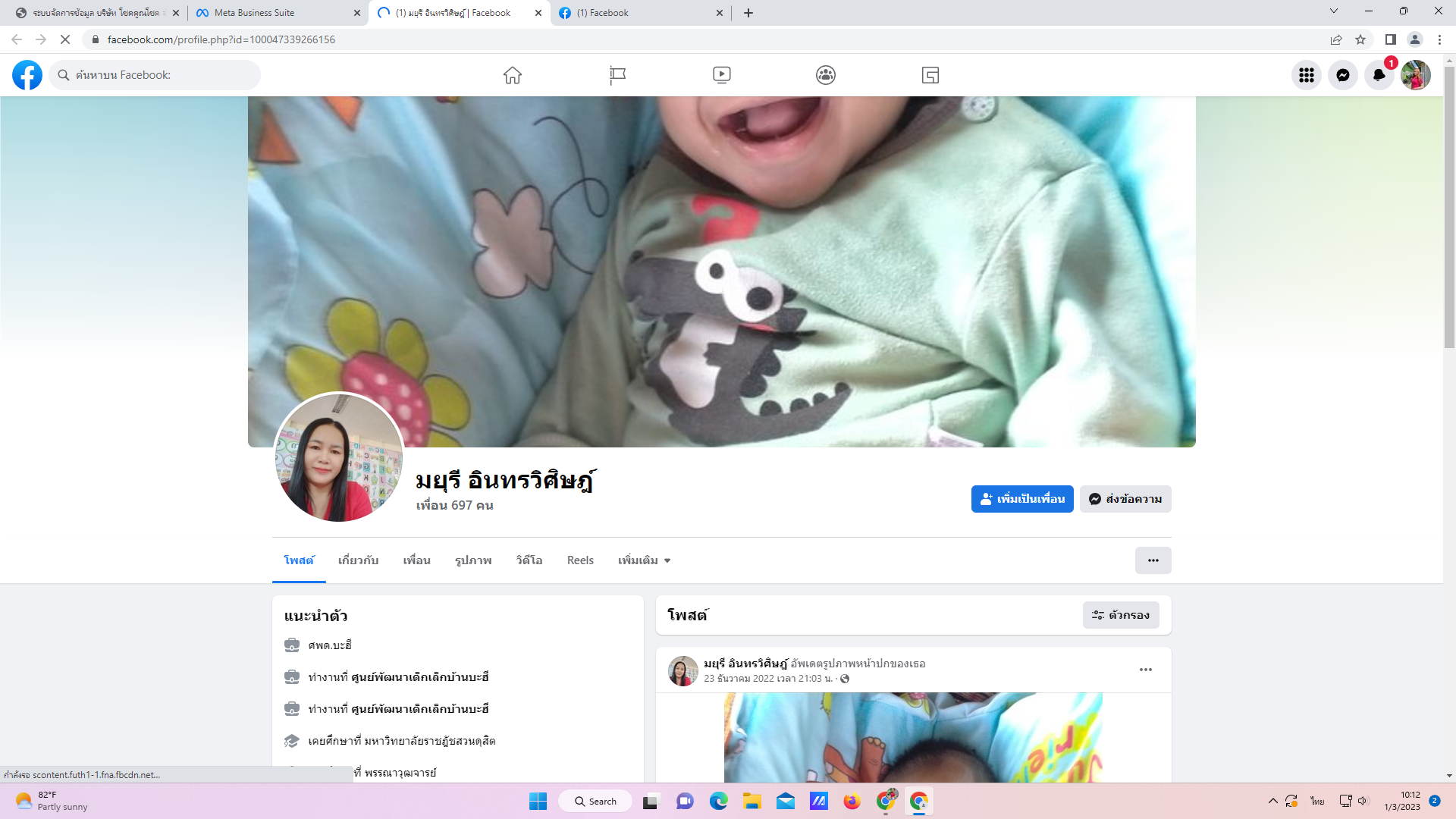The height and width of the screenshot is (819, 1456).
Task: Open the Gaming icon in navigation
Action: 930,75
